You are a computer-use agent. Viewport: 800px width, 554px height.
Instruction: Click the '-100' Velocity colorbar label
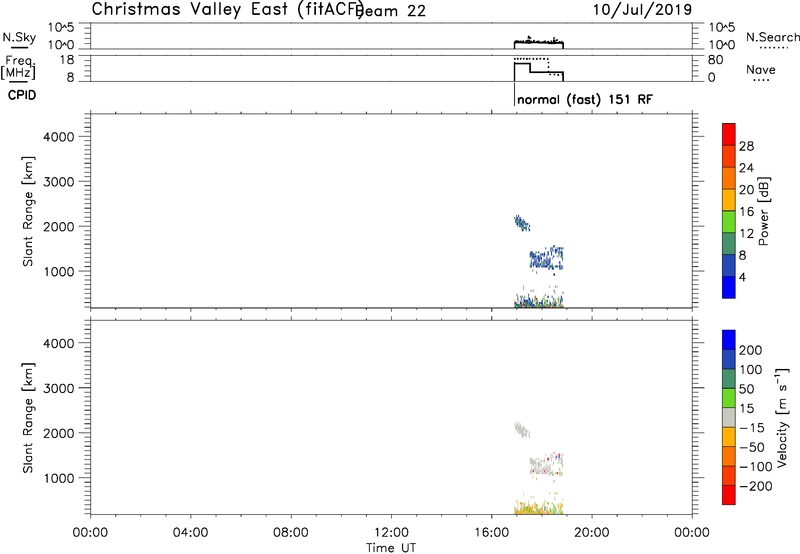(x=756, y=466)
